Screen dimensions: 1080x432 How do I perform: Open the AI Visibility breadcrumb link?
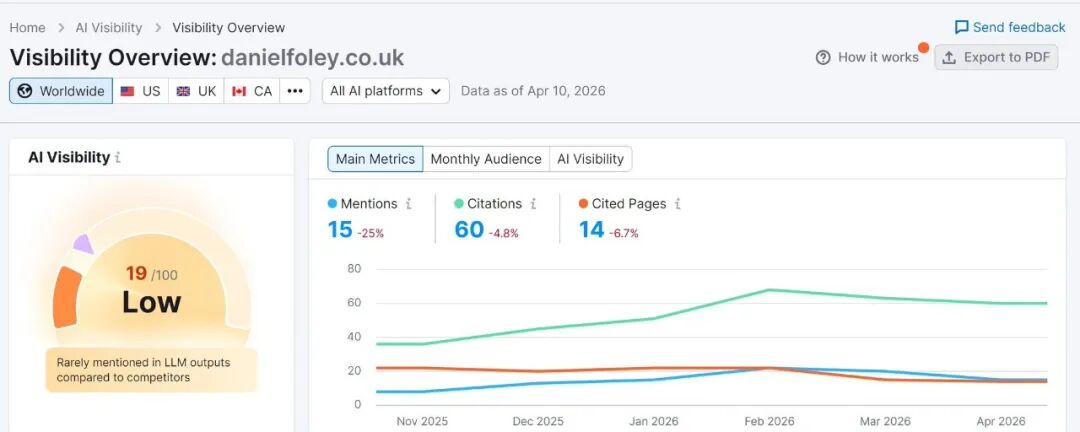point(108,28)
